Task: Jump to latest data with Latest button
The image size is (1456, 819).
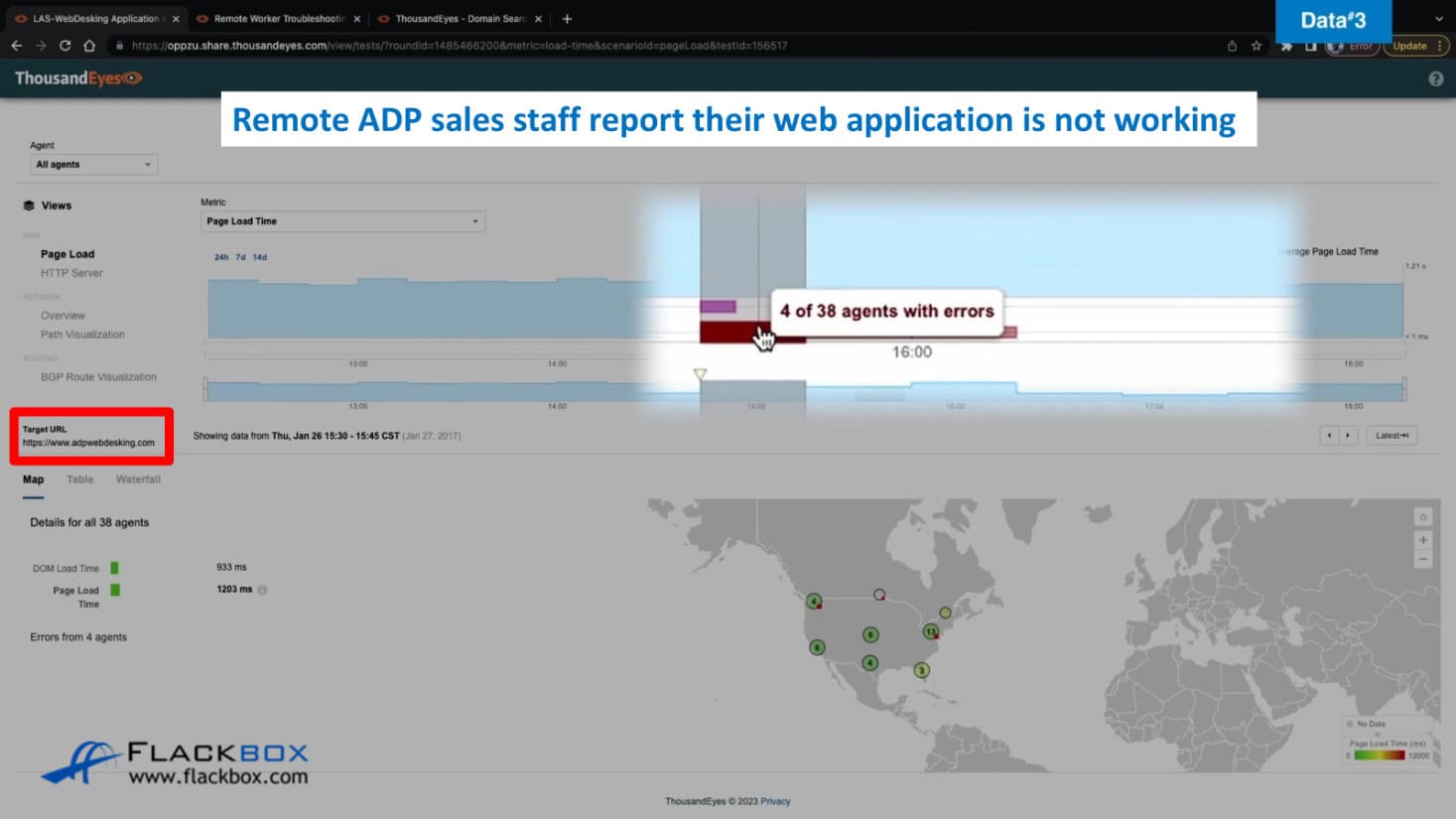Action: click(1391, 435)
